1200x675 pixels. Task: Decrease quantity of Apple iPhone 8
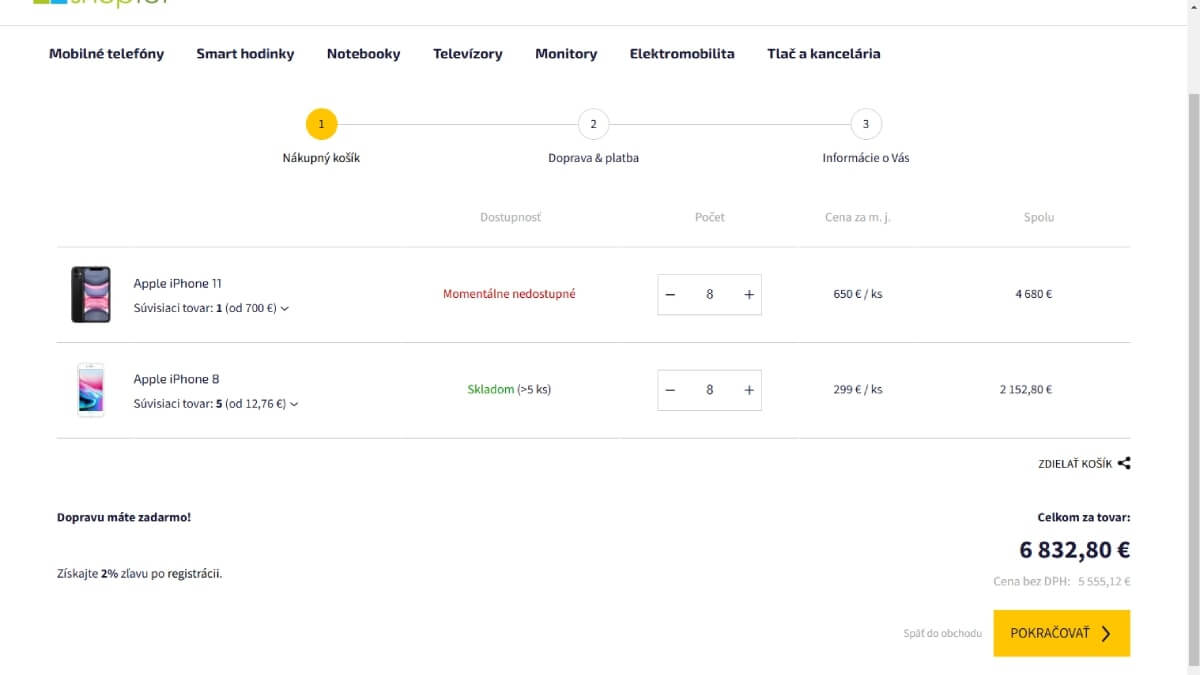670,390
